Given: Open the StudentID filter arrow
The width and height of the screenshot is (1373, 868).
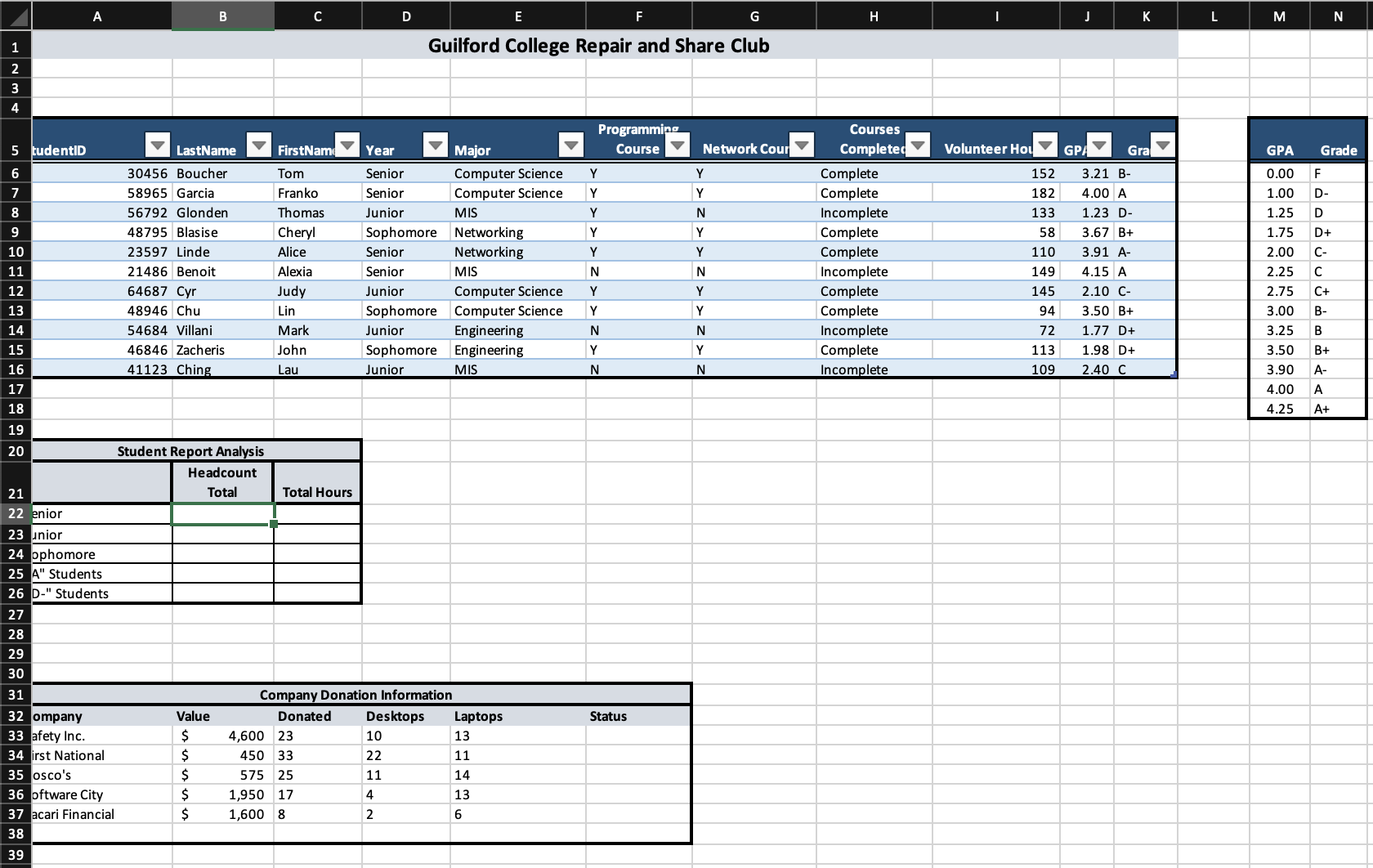Looking at the screenshot, I should 158,145.
